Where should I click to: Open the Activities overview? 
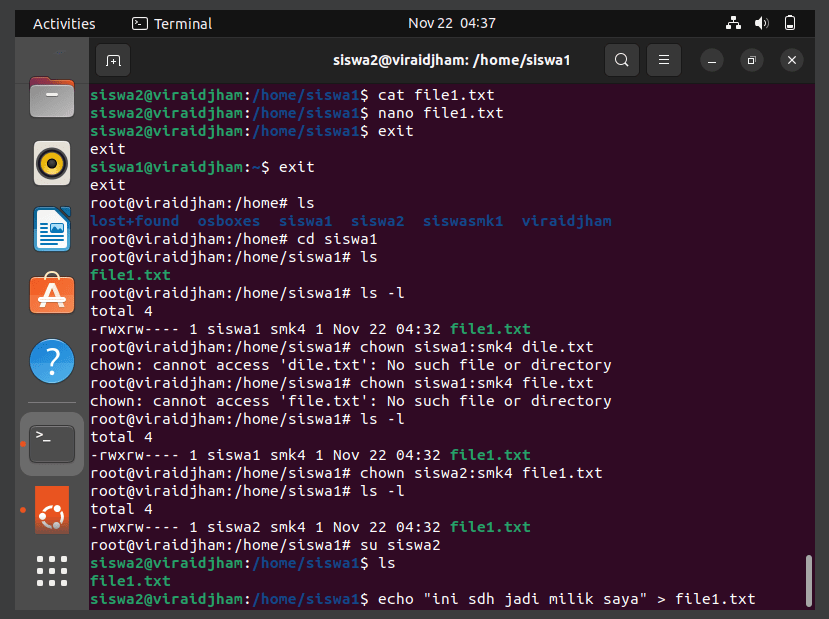pos(64,24)
